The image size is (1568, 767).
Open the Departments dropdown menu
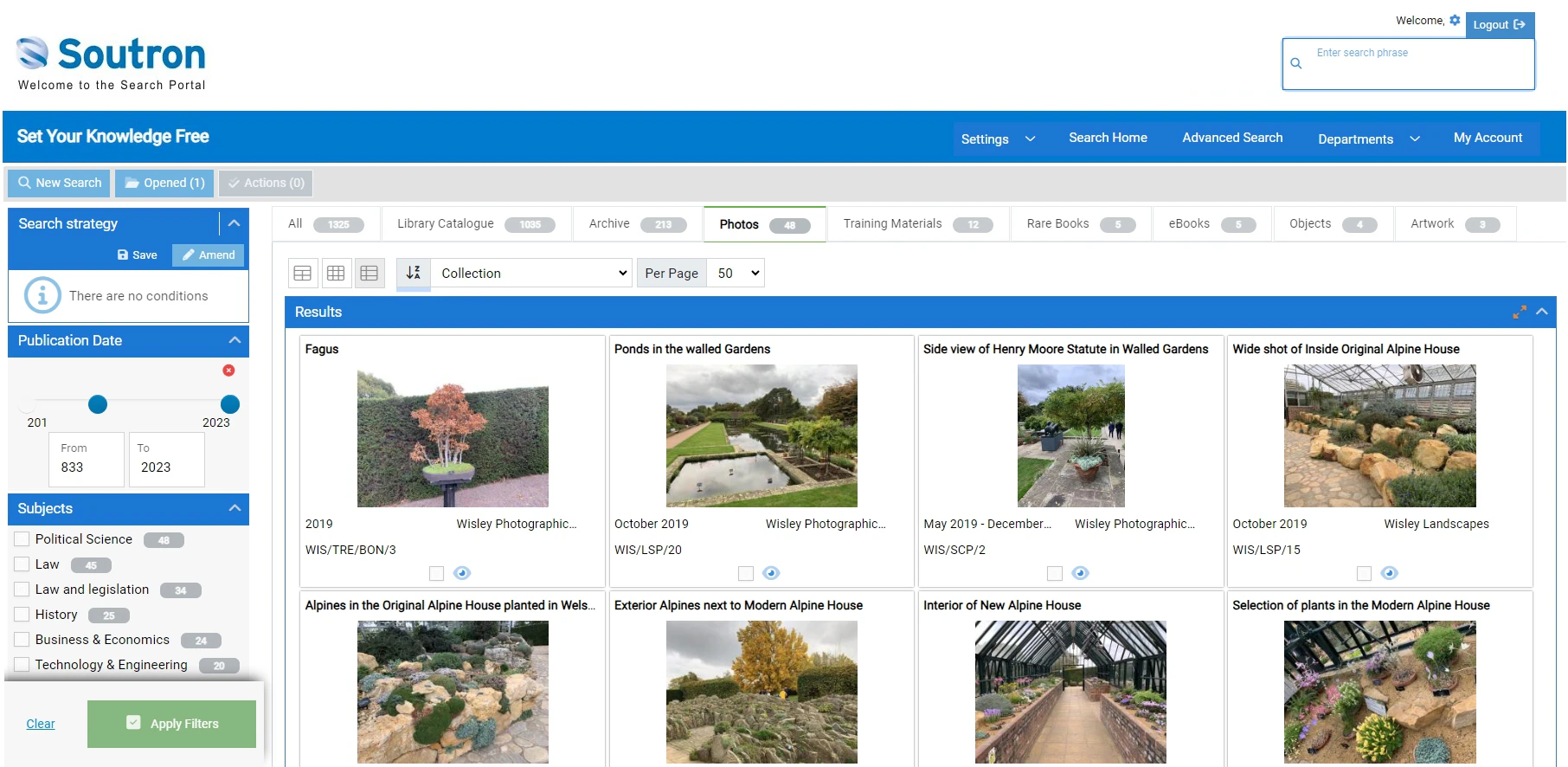1369,139
